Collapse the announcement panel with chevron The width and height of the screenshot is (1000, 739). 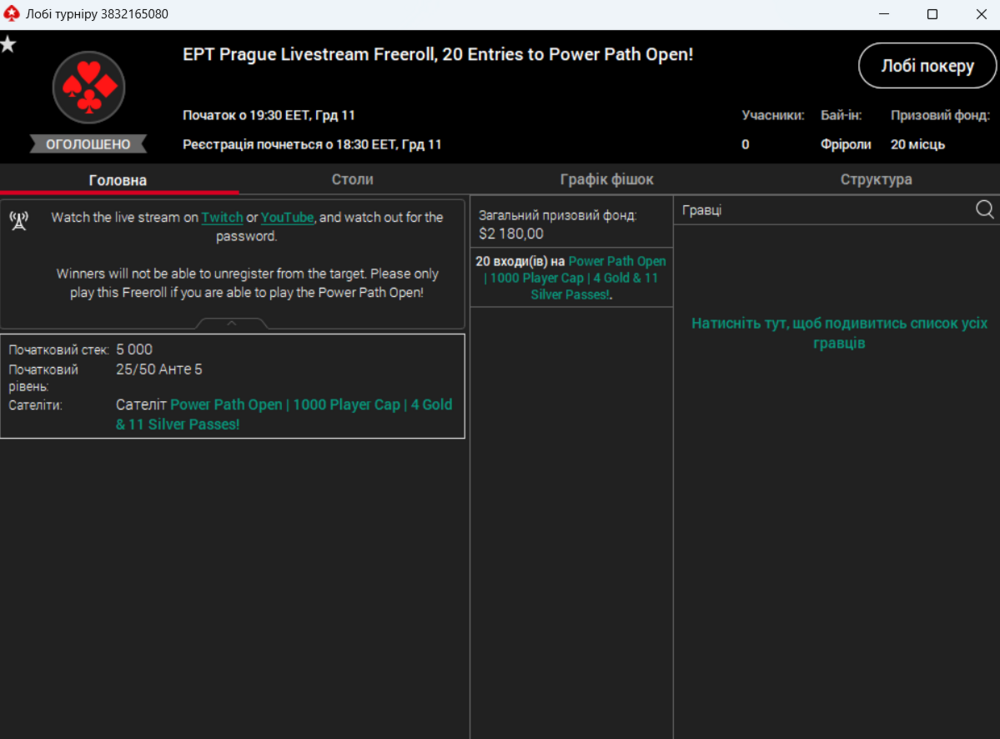(232, 323)
